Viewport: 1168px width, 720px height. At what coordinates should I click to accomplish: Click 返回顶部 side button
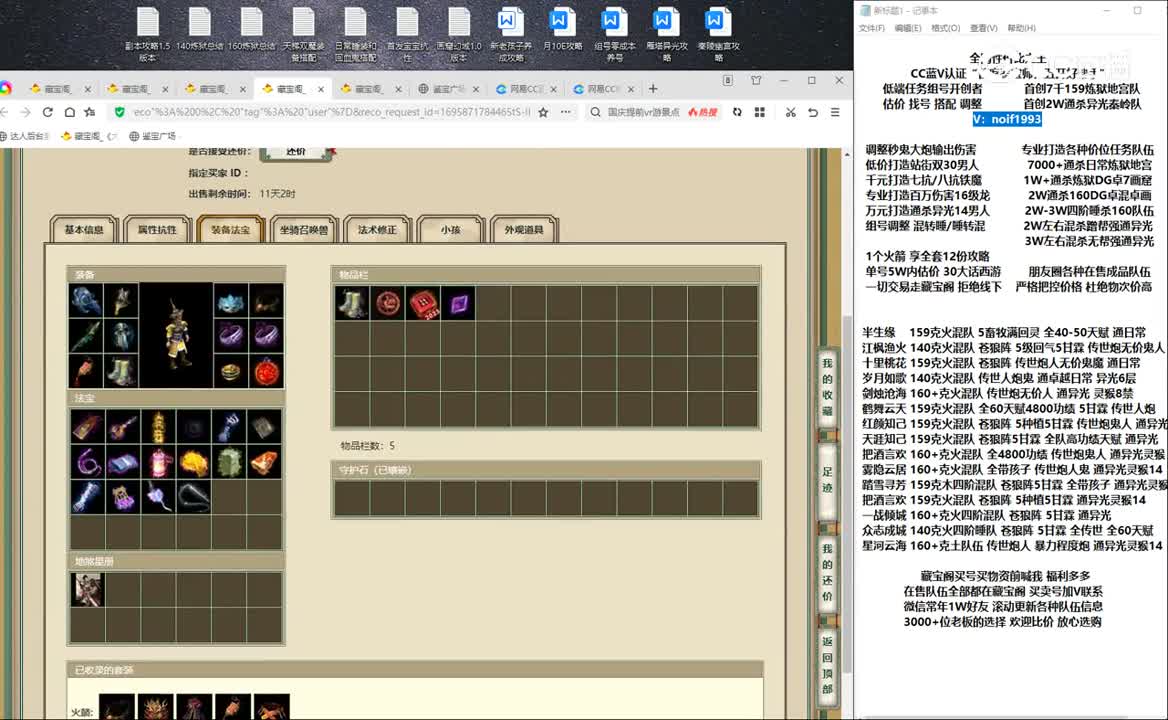(x=828, y=666)
